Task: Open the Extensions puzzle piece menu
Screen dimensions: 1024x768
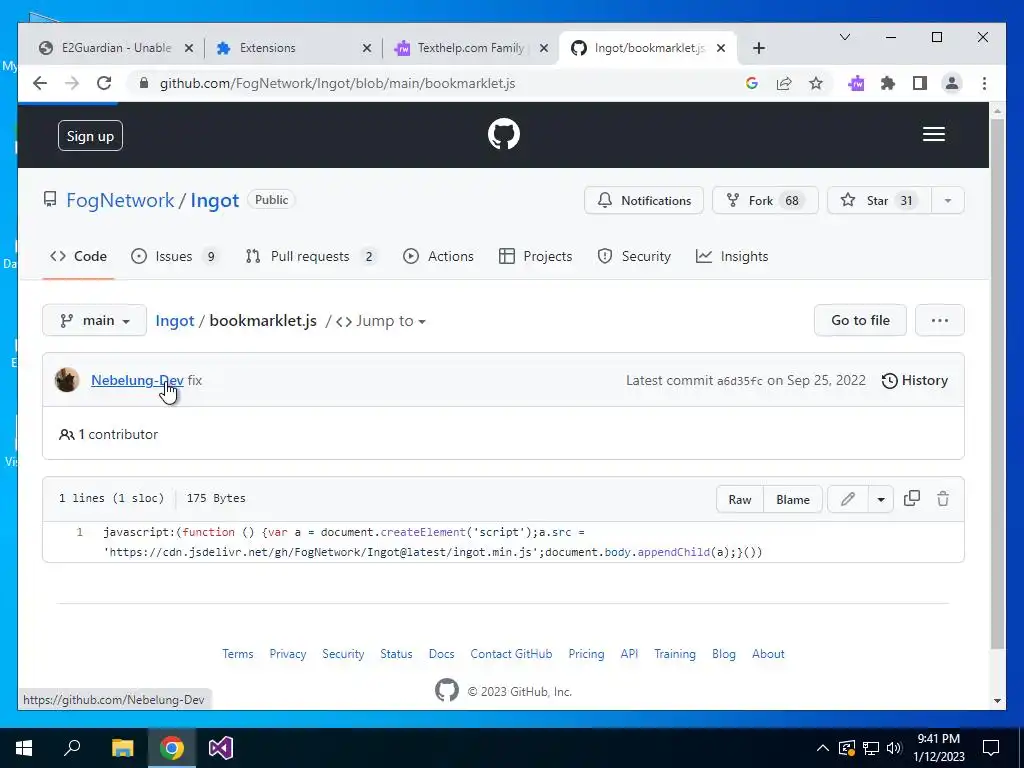Action: click(888, 84)
